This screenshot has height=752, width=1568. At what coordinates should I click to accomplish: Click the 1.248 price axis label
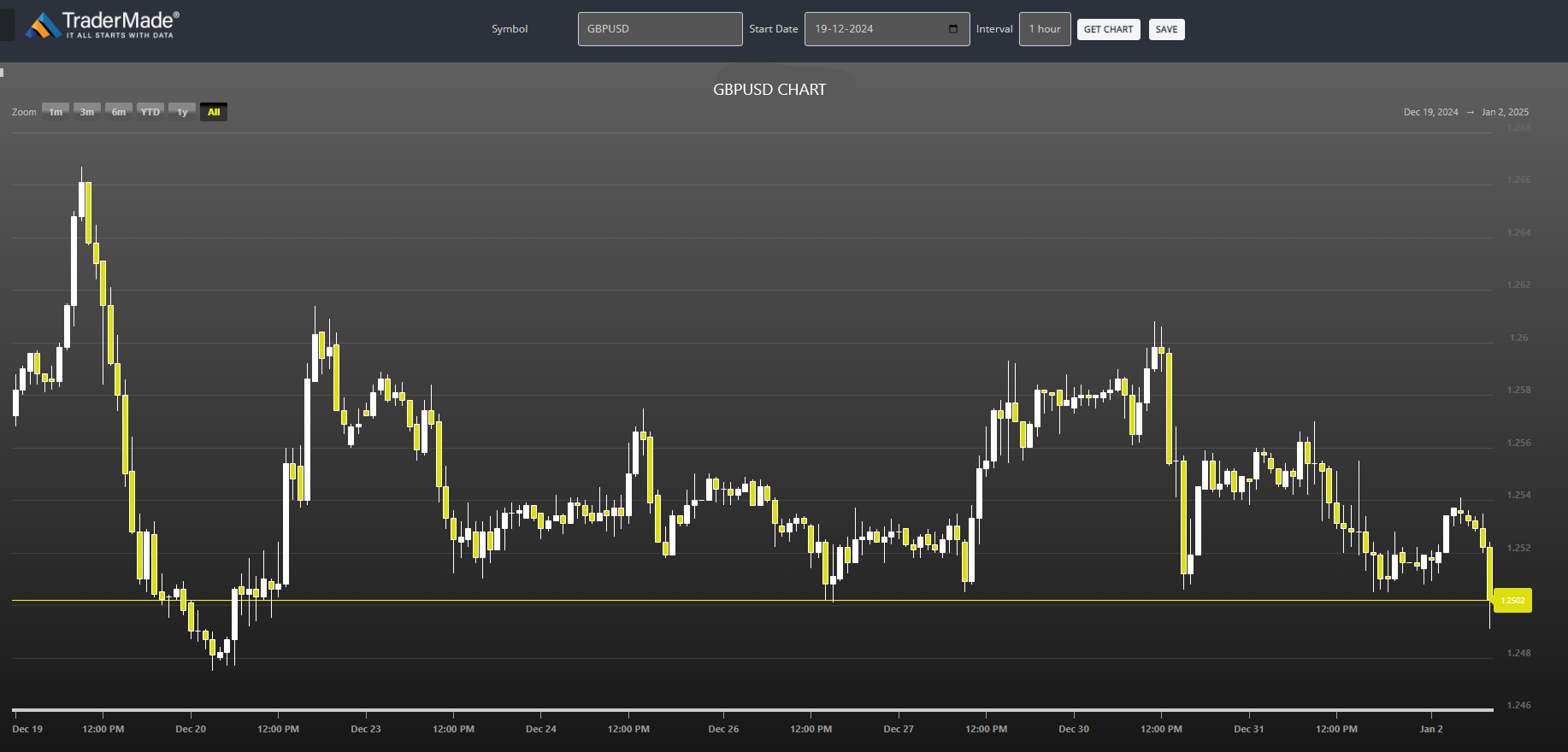coord(1518,654)
